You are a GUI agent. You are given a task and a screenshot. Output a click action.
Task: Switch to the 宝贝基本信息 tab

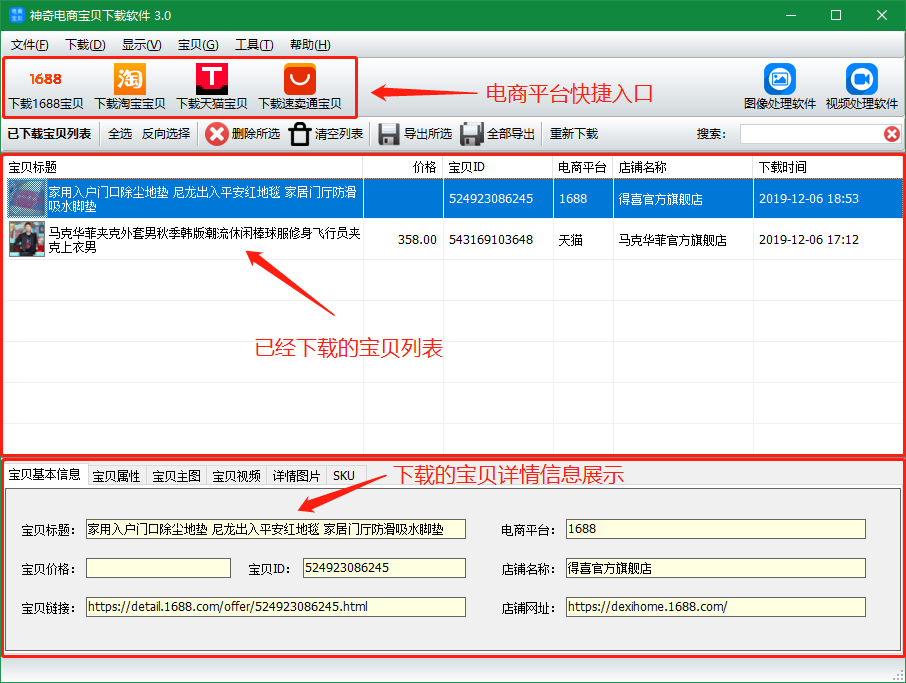[45, 474]
